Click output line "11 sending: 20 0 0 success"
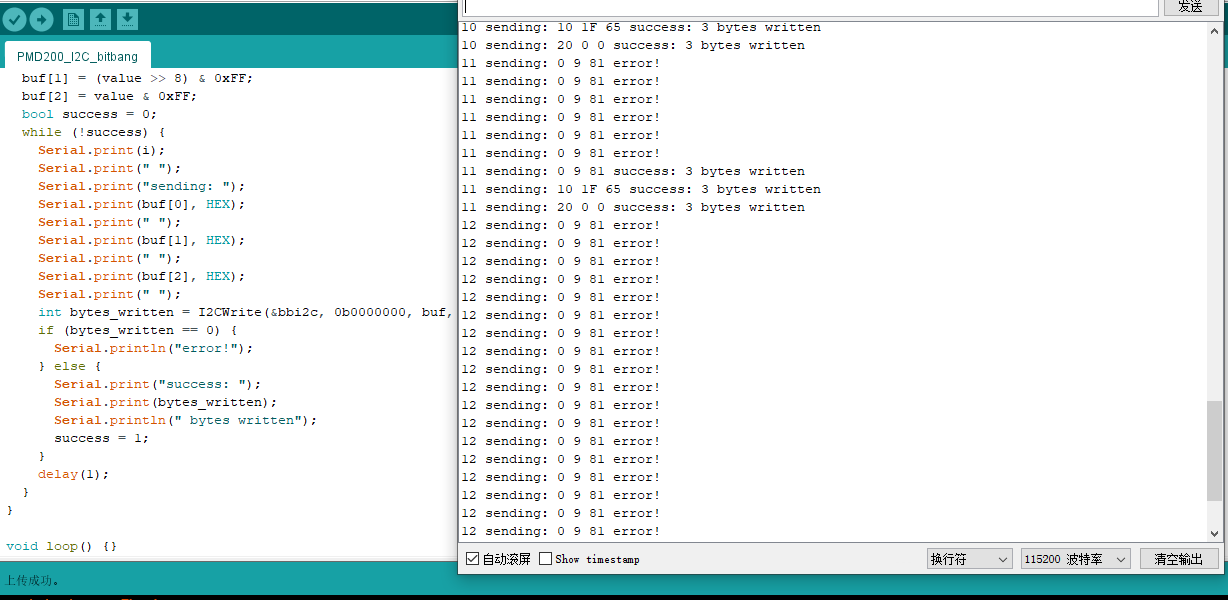Screen dimensions: 1228x600 [x=633, y=207]
